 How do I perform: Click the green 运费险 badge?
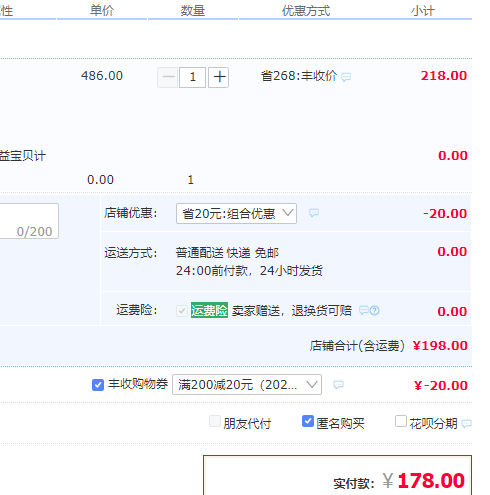[x=209, y=310]
